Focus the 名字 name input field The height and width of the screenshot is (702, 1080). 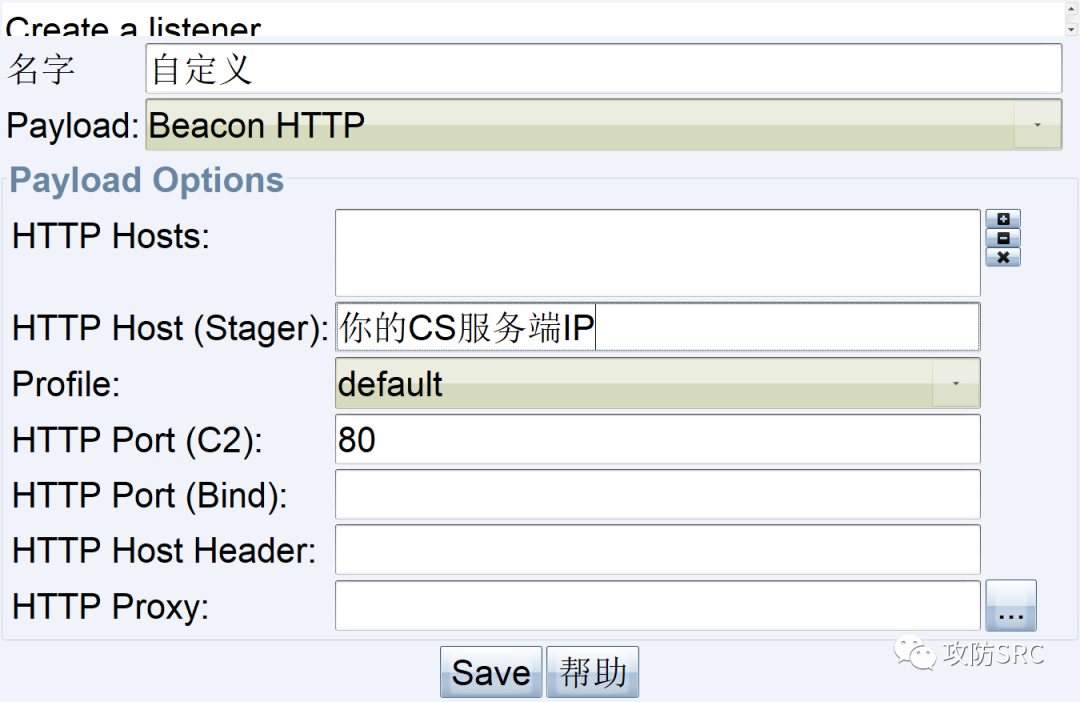[603, 69]
